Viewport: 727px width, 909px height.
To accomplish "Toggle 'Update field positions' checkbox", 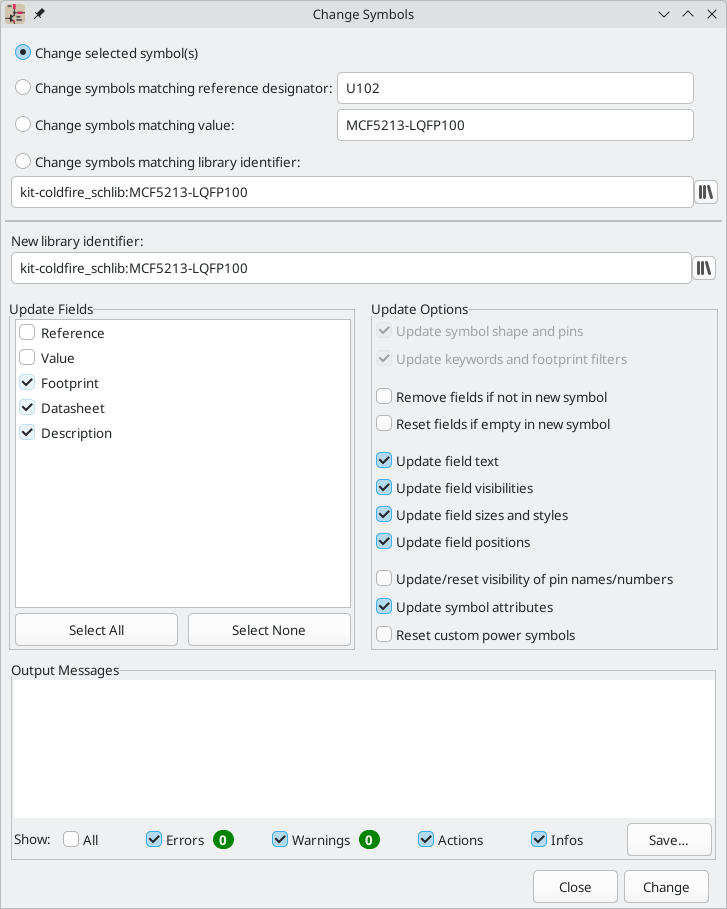I will pos(384,542).
